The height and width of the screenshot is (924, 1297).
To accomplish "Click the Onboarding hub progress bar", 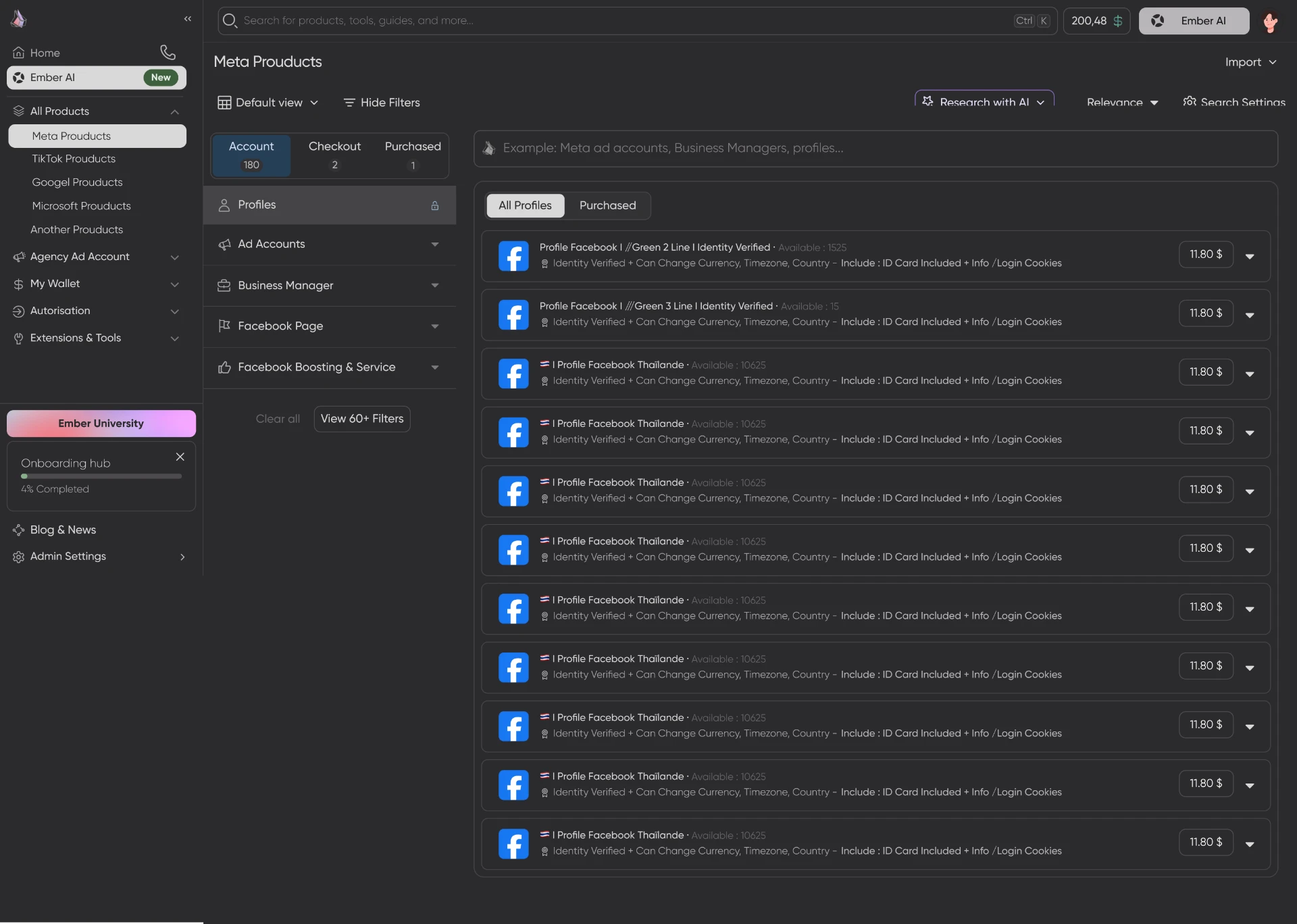I will coord(101,476).
